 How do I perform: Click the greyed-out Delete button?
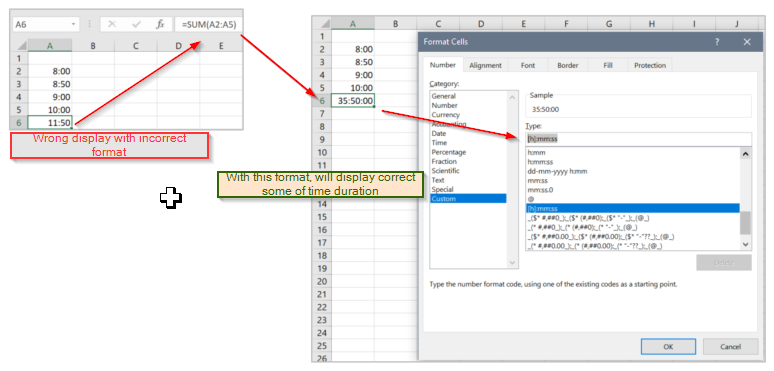724,262
